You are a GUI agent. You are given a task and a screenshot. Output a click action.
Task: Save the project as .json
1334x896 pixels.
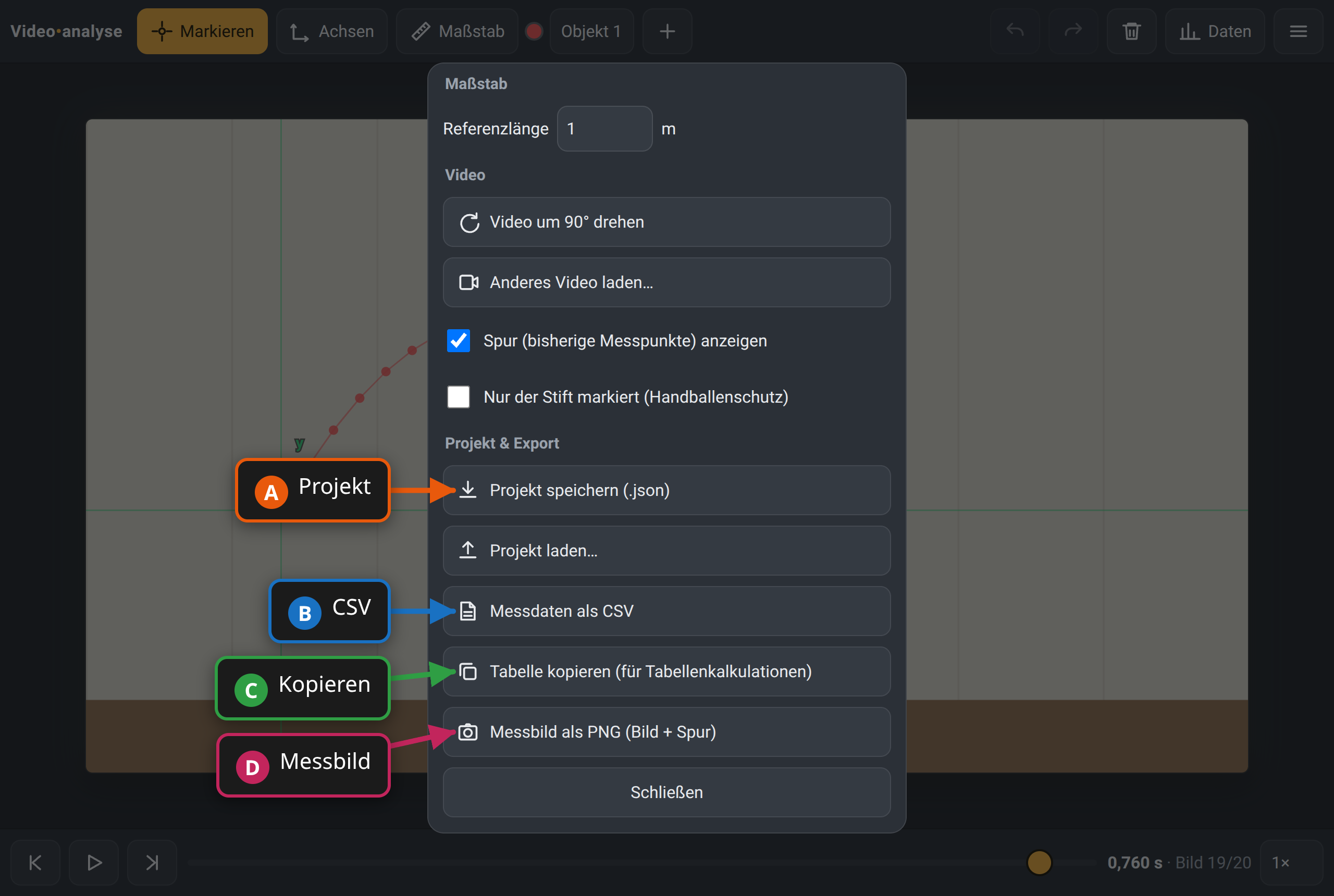[x=666, y=490]
